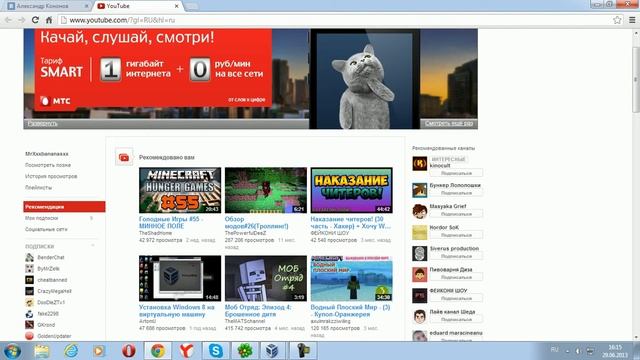Viewport: 640px width, 360px height.
Task: Close the YouTube tab
Action: [176, 6]
